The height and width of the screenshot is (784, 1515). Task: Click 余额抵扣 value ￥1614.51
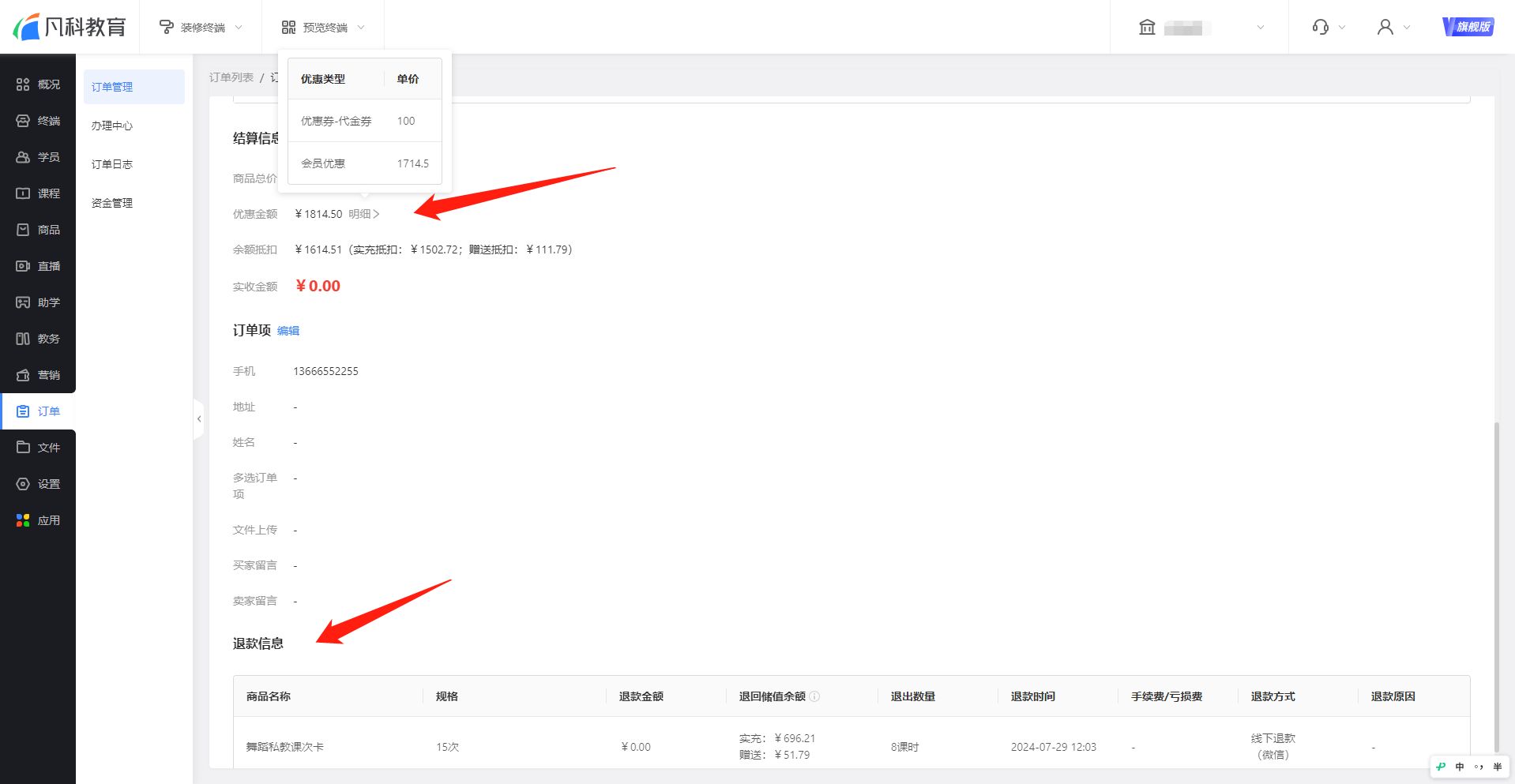click(x=318, y=249)
